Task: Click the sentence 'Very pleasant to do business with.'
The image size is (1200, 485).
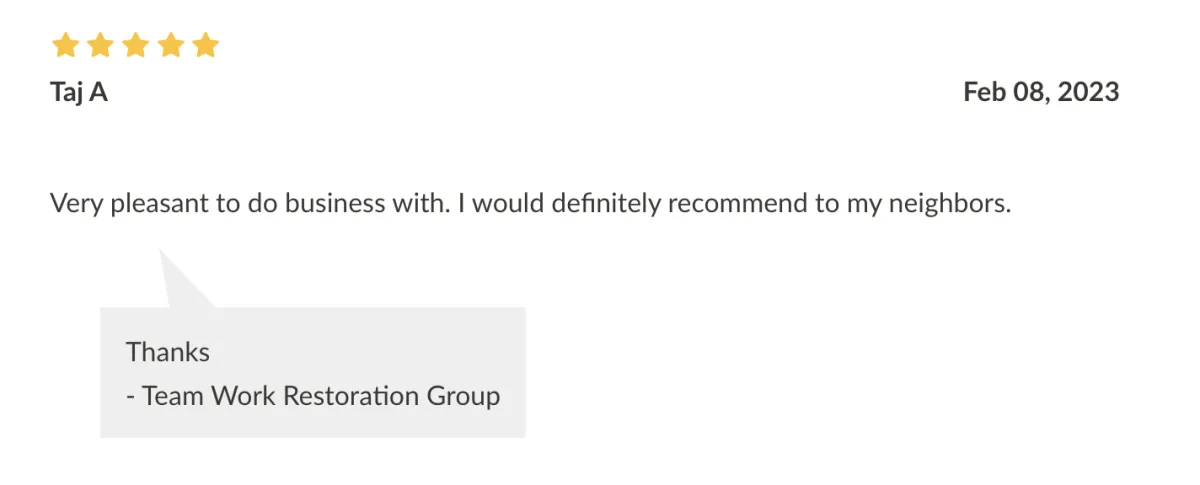Action: pos(250,205)
